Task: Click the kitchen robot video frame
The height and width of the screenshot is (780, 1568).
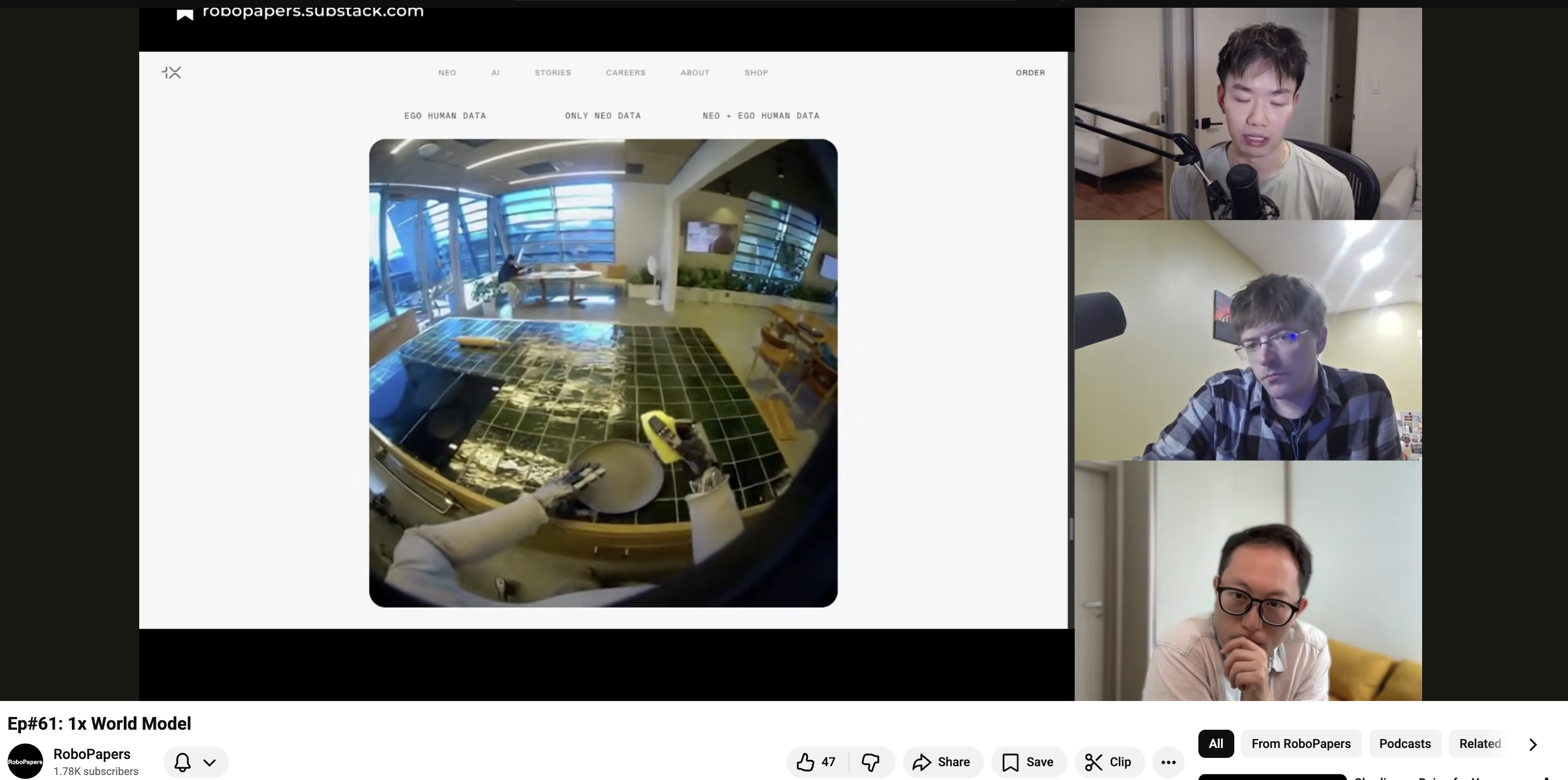Action: 603,372
